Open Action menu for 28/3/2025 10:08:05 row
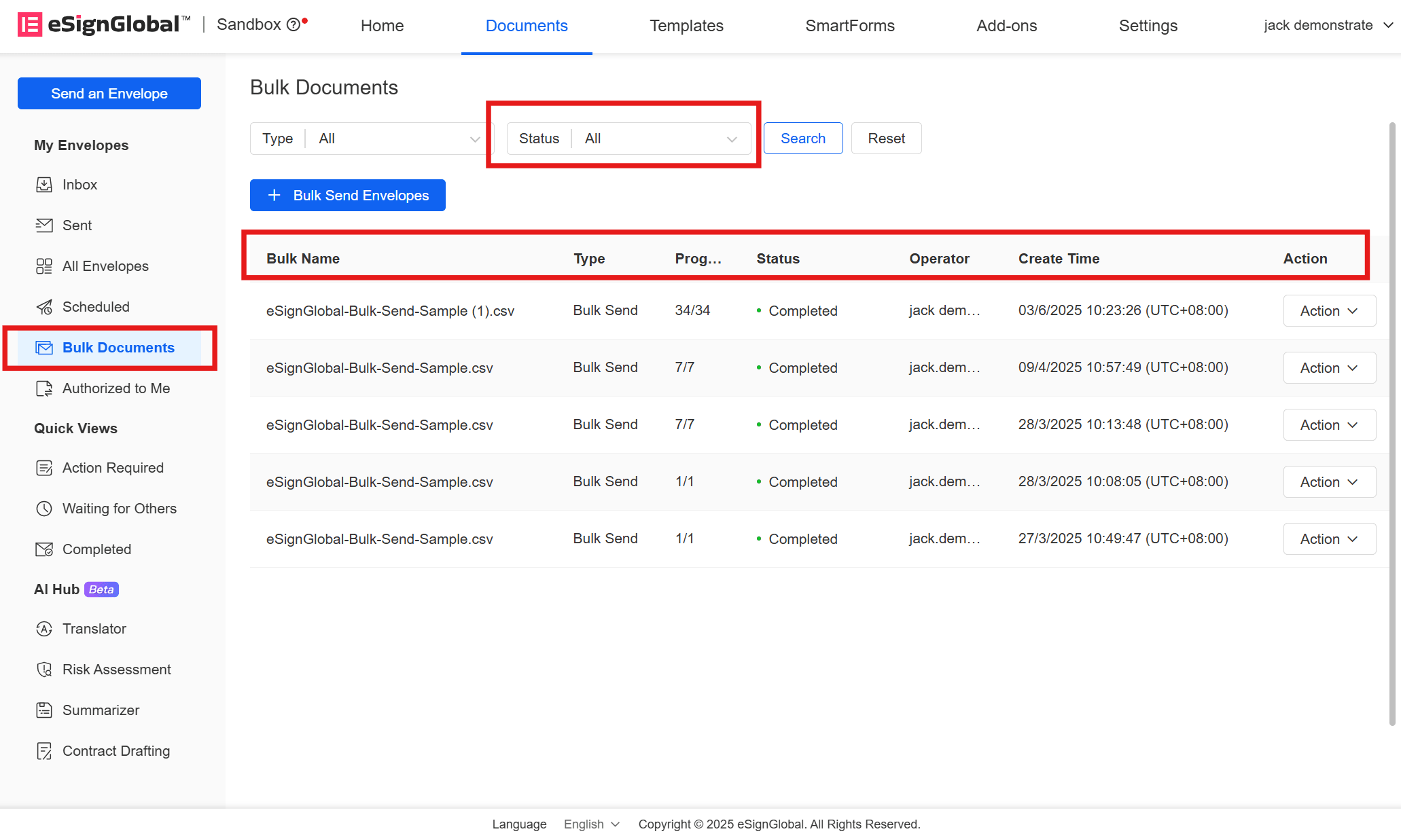The width and height of the screenshot is (1401, 840). [1329, 481]
